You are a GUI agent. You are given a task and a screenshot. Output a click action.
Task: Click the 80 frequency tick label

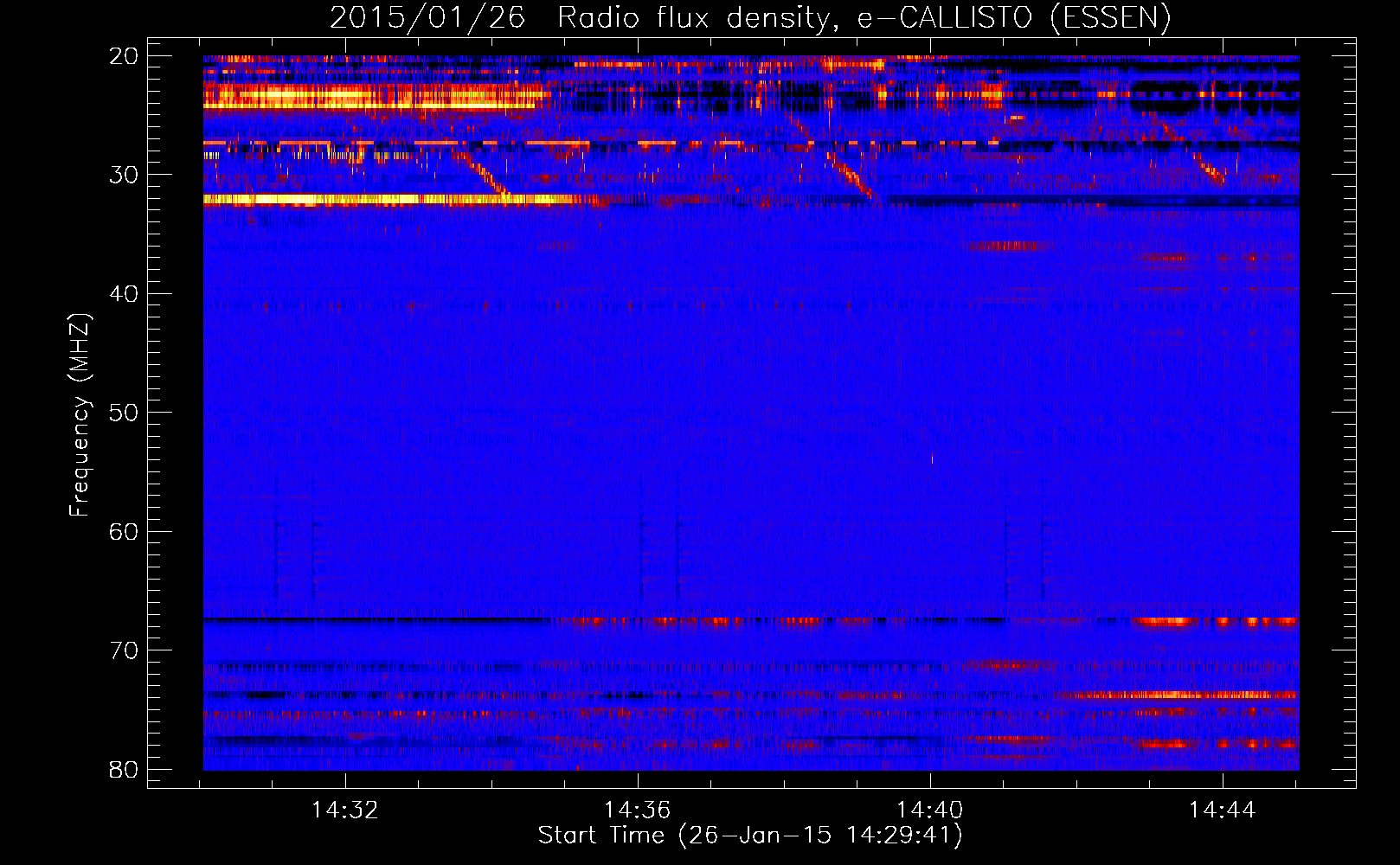124,770
